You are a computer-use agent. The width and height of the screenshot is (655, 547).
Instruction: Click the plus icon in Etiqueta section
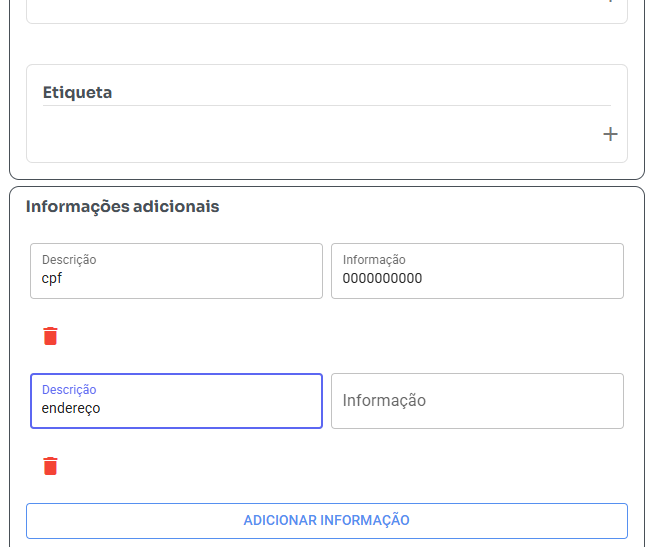(610, 134)
